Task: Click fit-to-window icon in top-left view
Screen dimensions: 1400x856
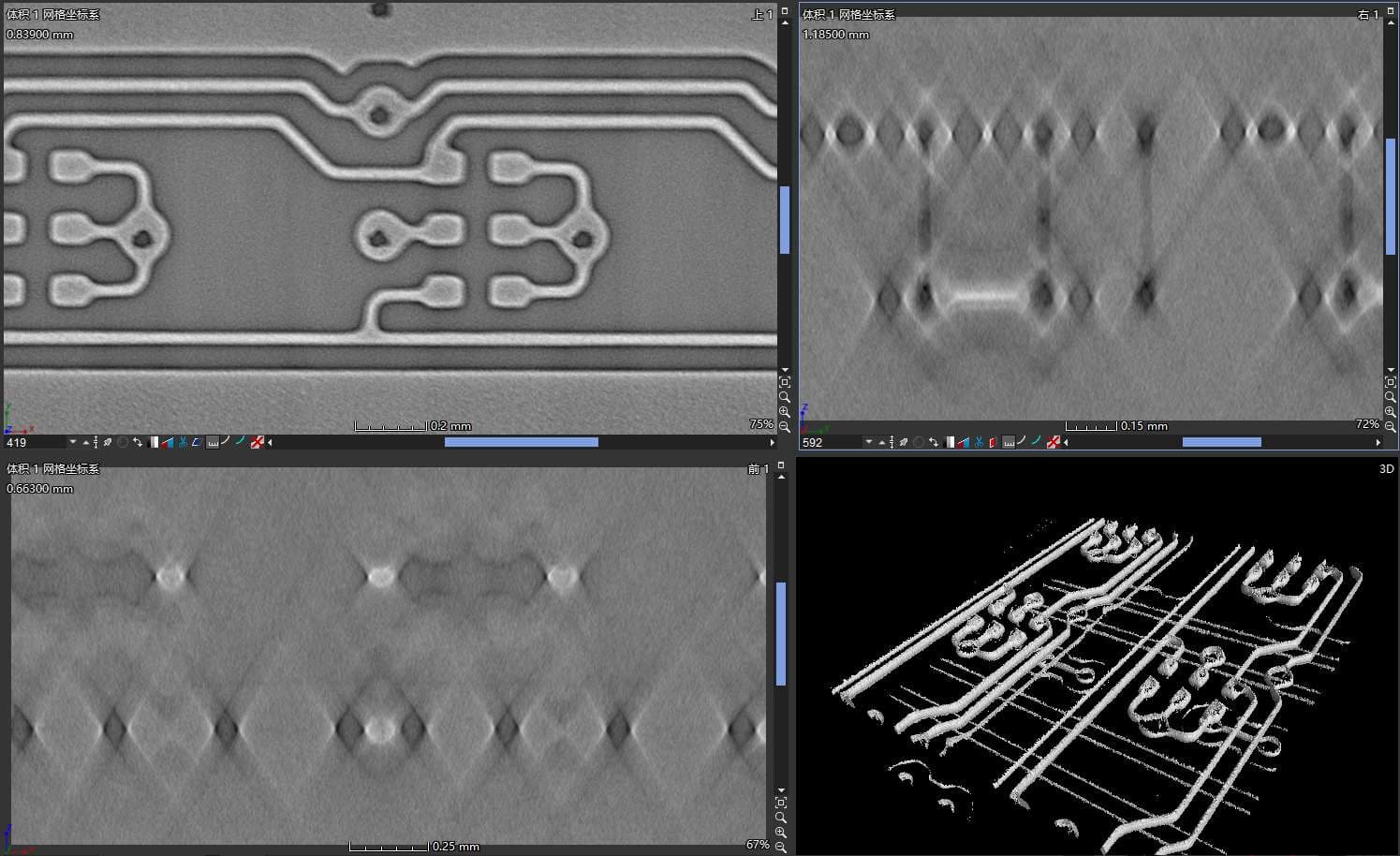Action: click(x=784, y=382)
